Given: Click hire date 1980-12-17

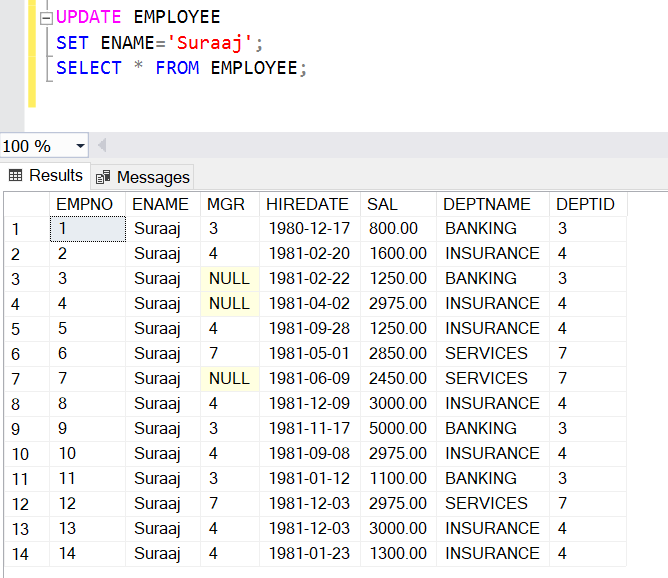Looking at the screenshot, I should (x=310, y=229).
